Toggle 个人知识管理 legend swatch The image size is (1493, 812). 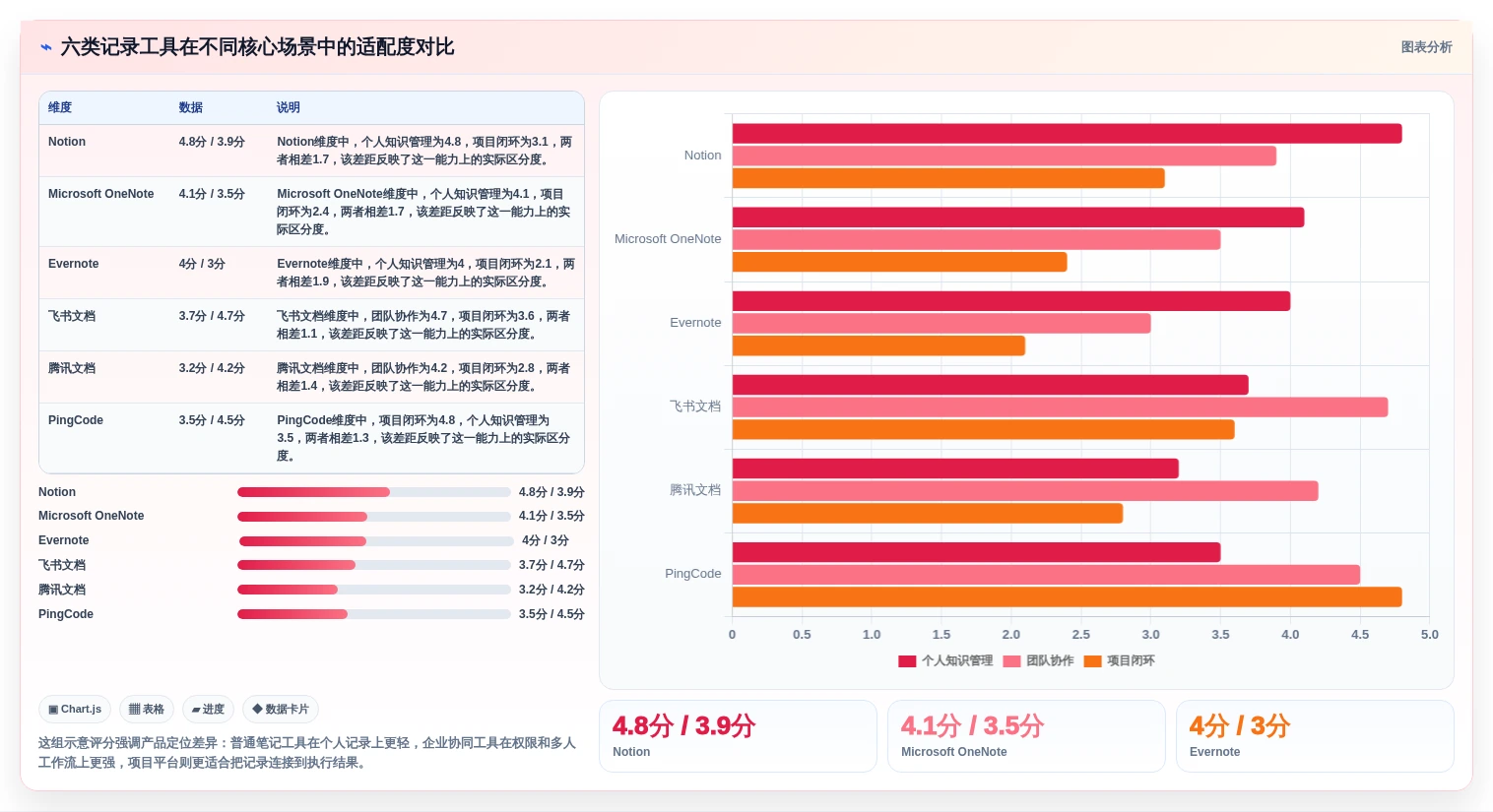(907, 661)
